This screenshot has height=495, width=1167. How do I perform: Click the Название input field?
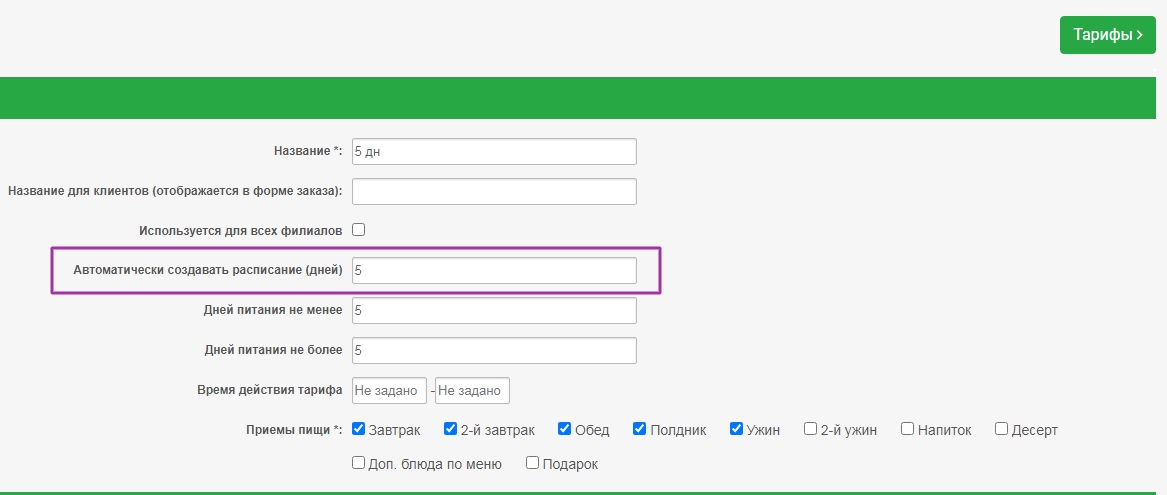point(494,151)
